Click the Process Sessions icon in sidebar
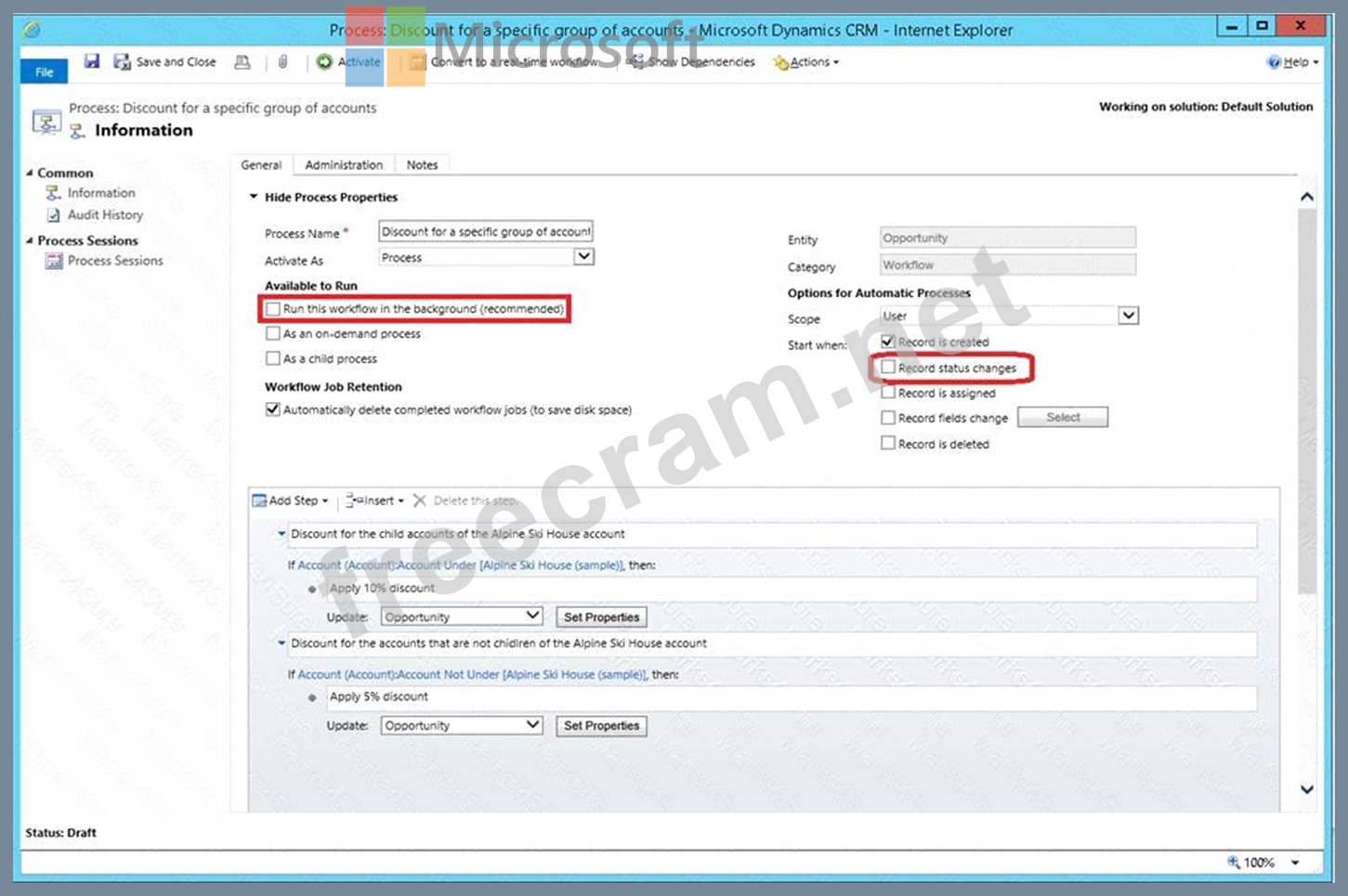This screenshot has height=896, width=1348. coord(54,261)
